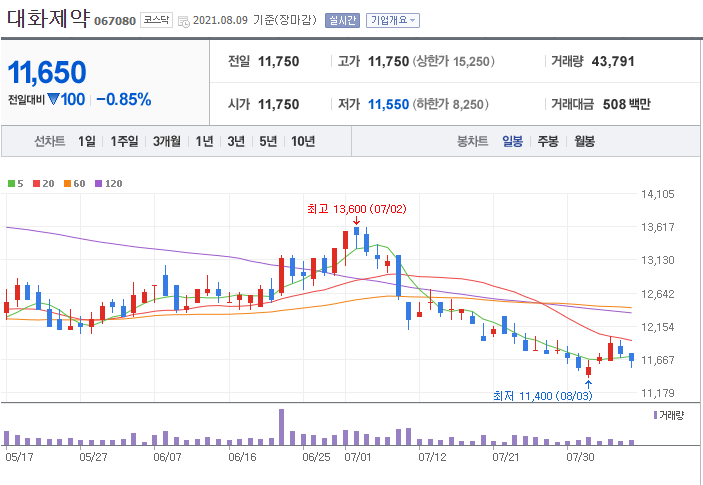Click the -0.85% change value

124,100
